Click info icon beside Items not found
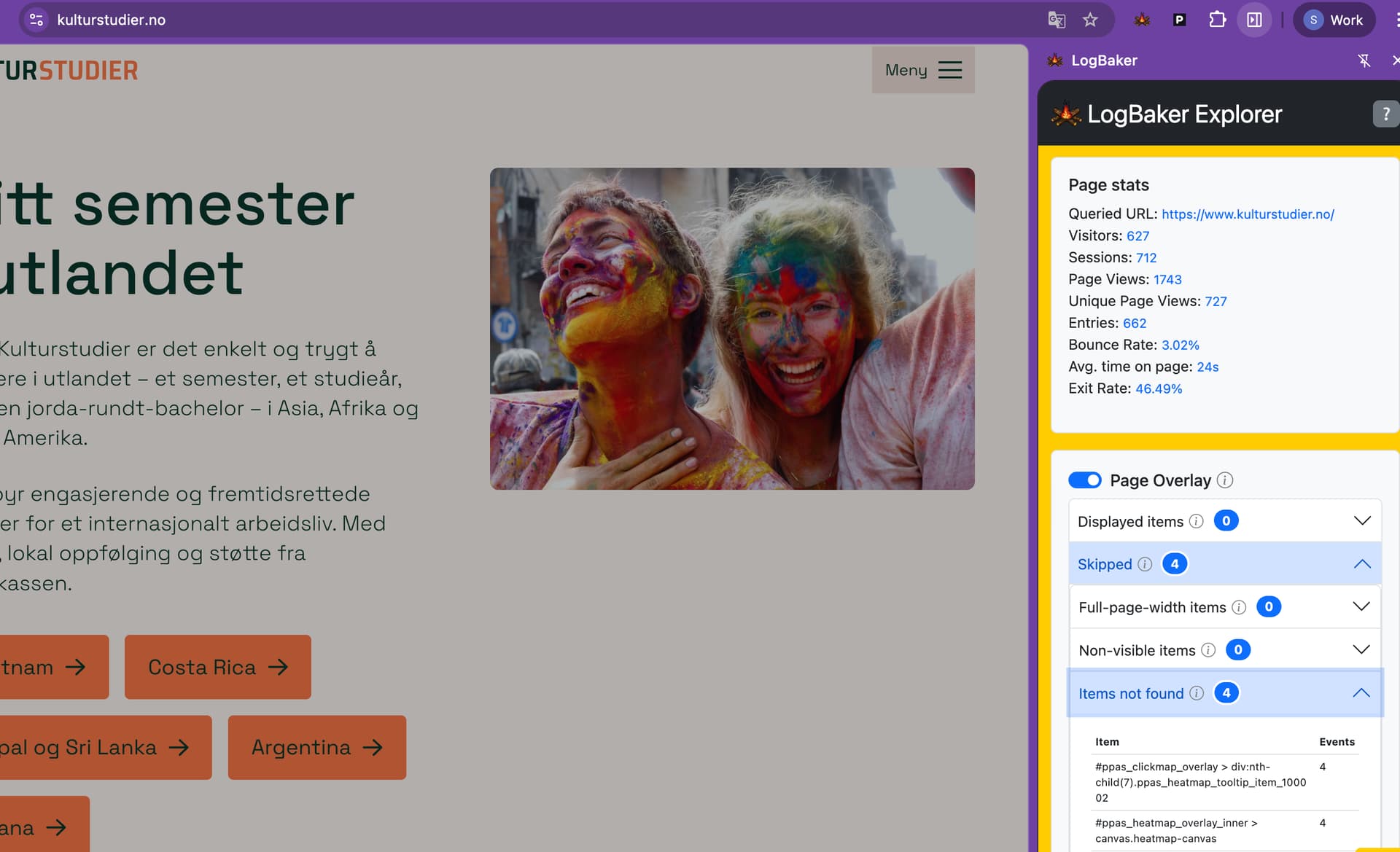The image size is (1400, 852). click(1197, 693)
